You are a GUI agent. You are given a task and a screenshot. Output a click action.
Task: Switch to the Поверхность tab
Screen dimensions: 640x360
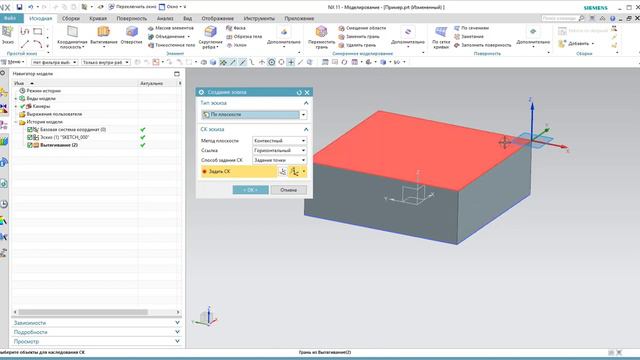pyautogui.click(x=131, y=18)
